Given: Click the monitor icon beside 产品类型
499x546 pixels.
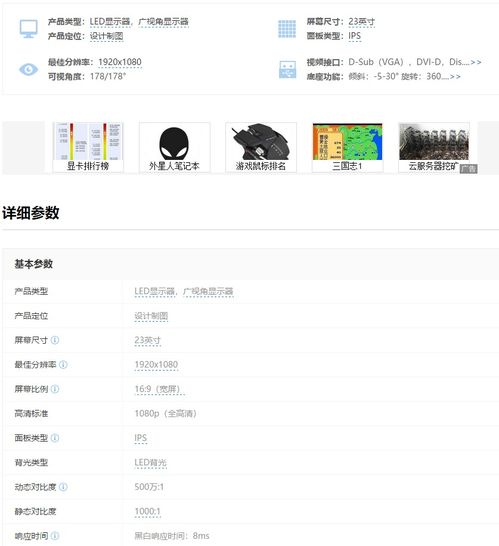Looking at the screenshot, I should tap(29, 29).
